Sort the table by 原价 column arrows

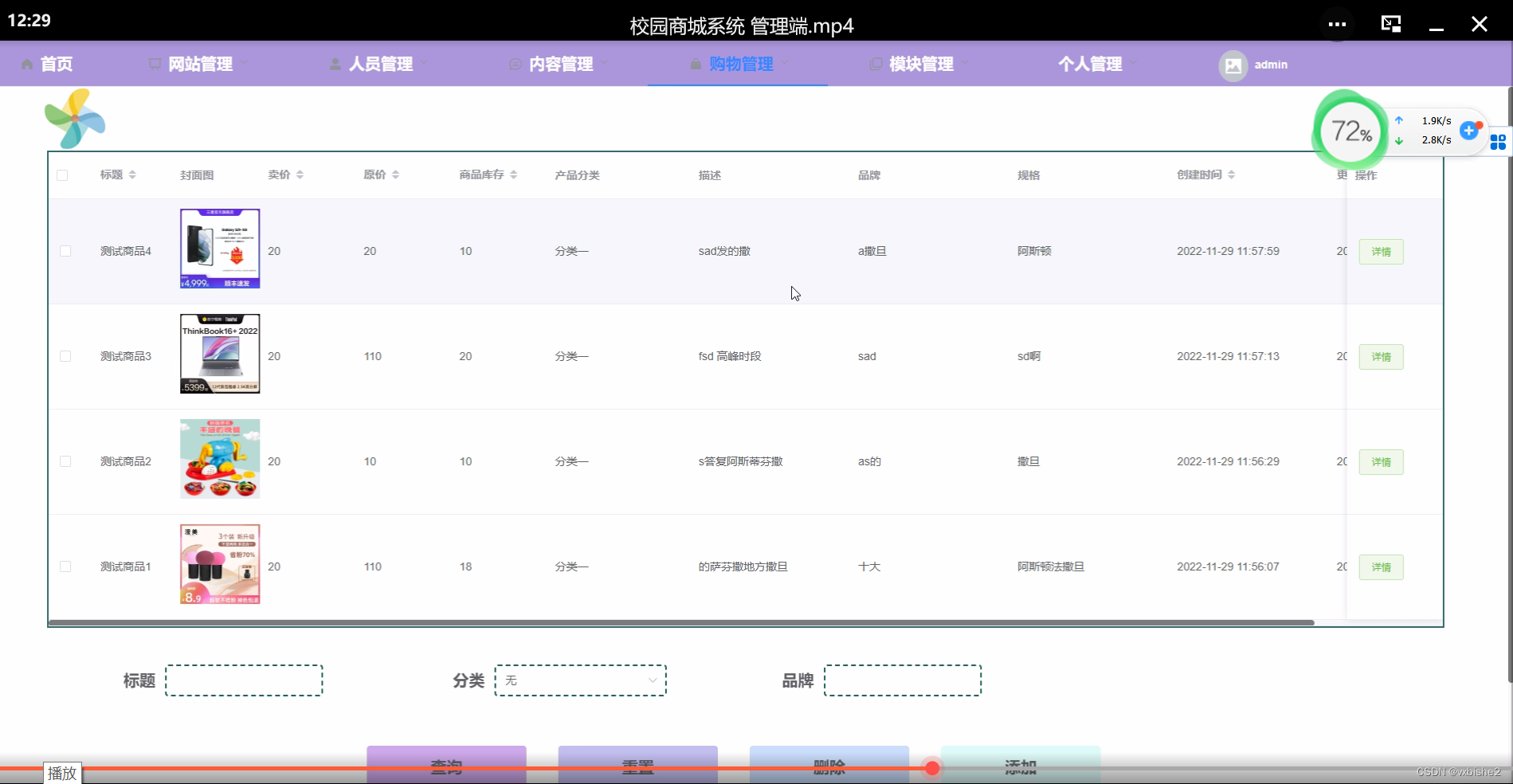[396, 174]
